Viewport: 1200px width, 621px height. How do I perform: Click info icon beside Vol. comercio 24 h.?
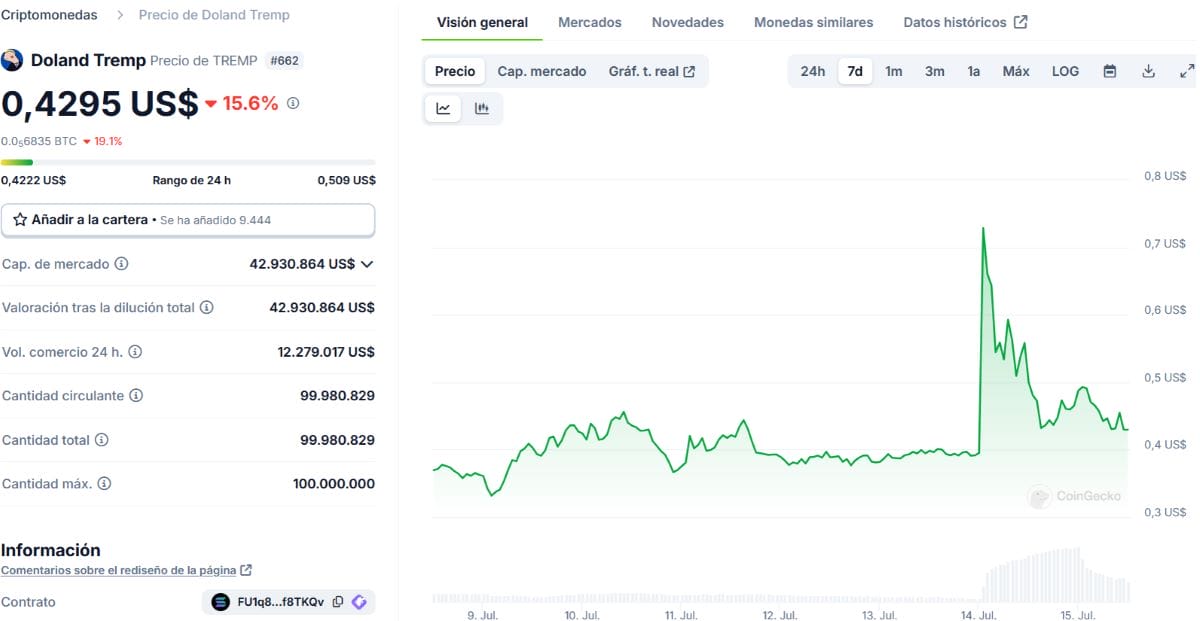click(x=135, y=352)
